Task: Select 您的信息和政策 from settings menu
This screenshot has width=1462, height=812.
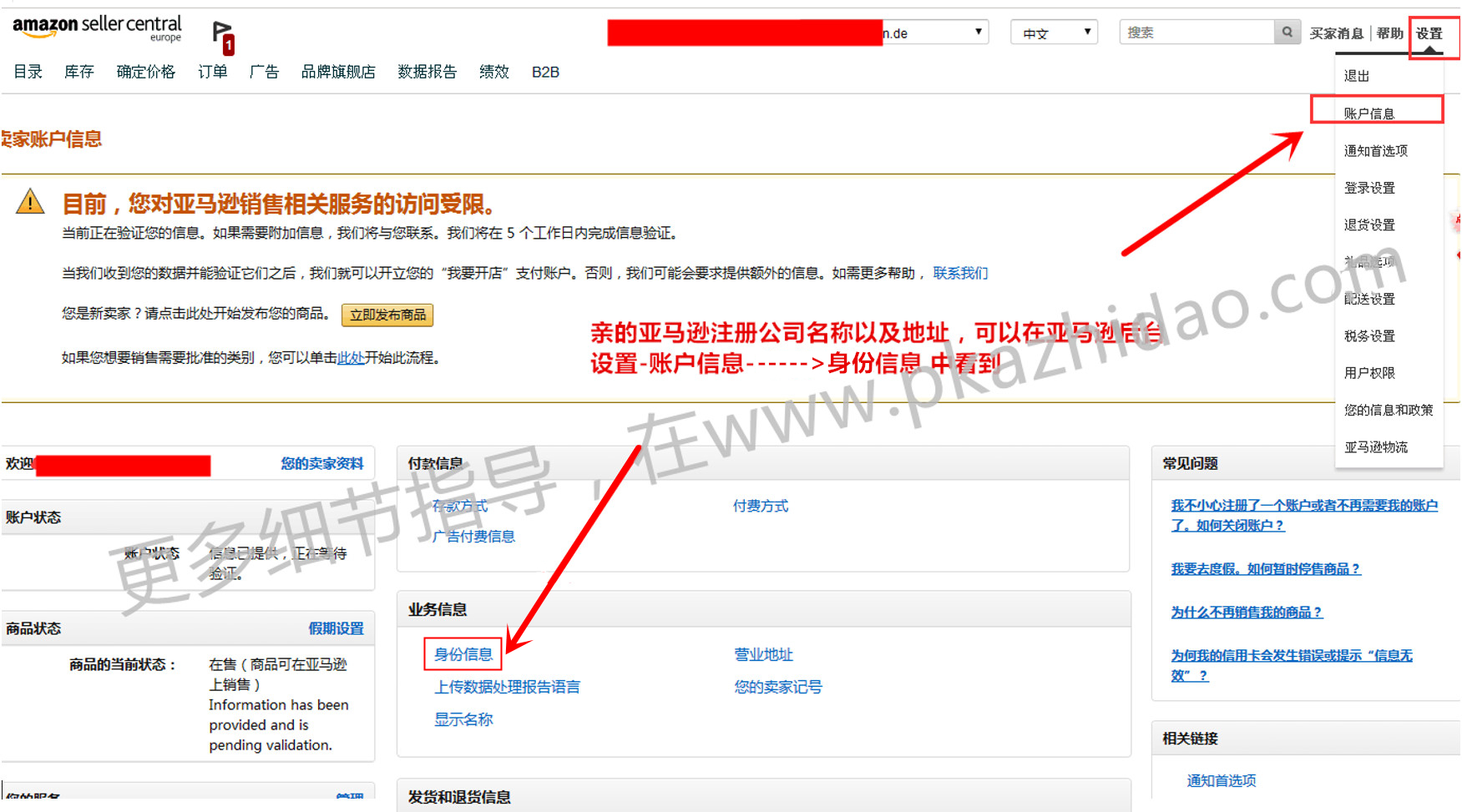Action: (1389, 410)
